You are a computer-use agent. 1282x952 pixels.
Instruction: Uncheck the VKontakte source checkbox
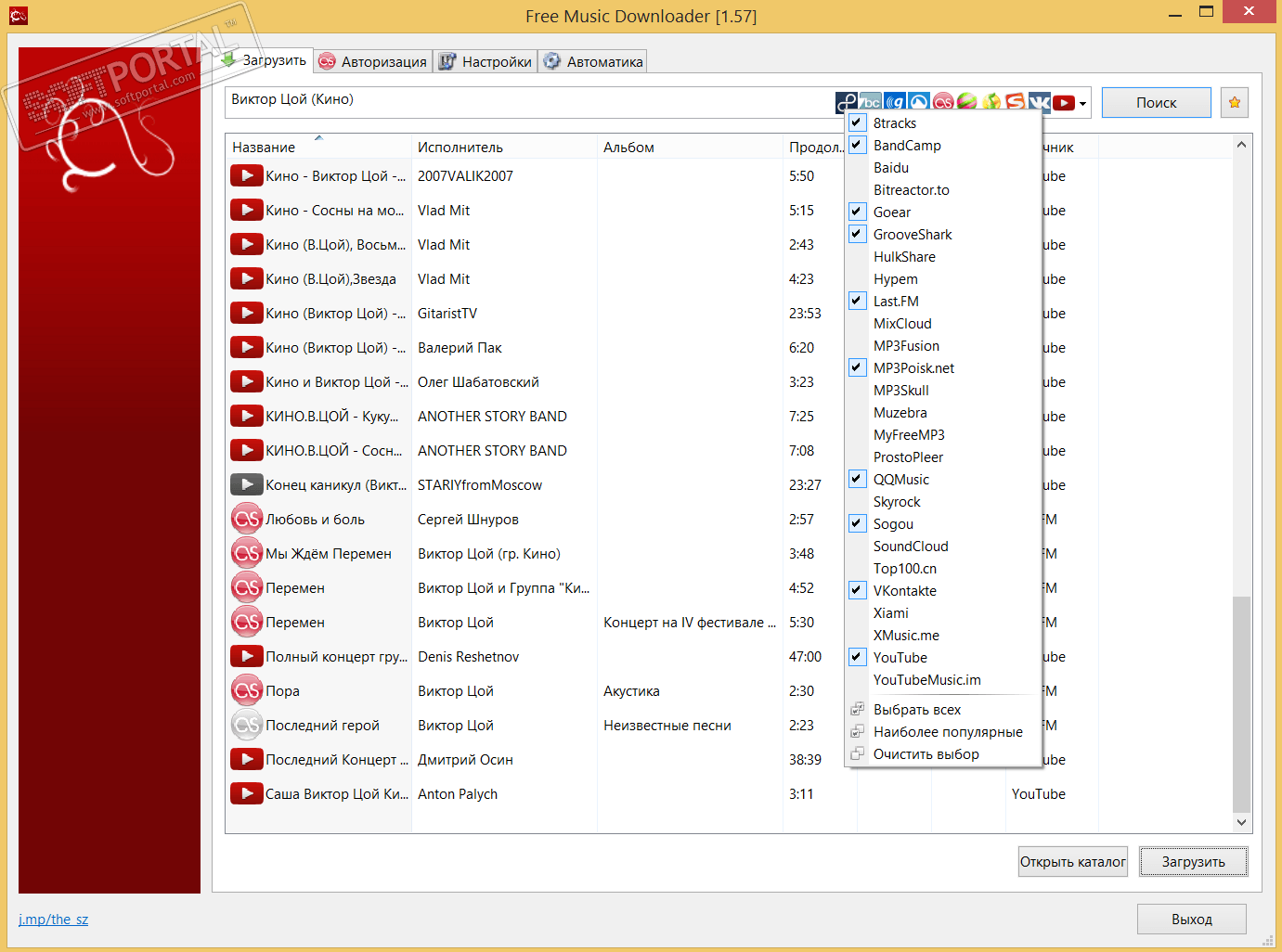[858, 590]
